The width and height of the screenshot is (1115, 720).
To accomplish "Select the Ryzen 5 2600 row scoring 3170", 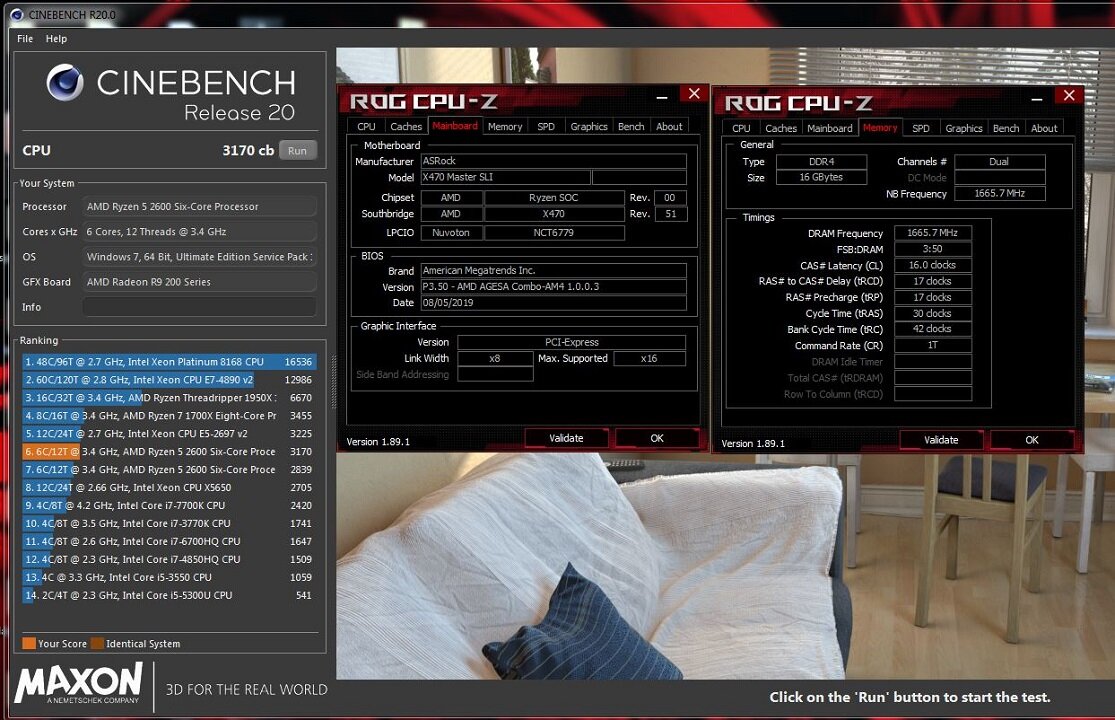I will click(169, 451).
